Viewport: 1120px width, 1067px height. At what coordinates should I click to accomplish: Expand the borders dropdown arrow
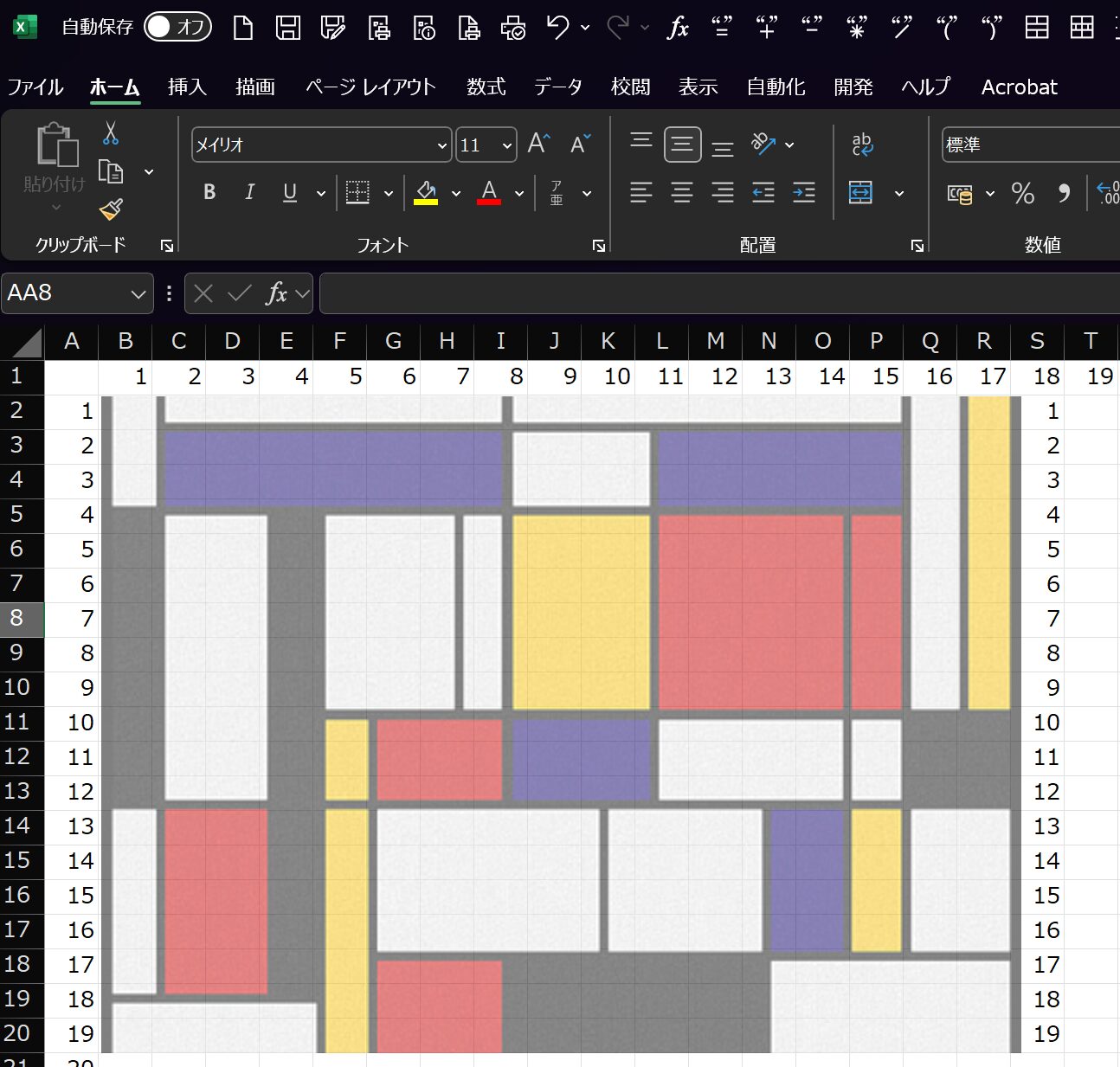[389, 193]
